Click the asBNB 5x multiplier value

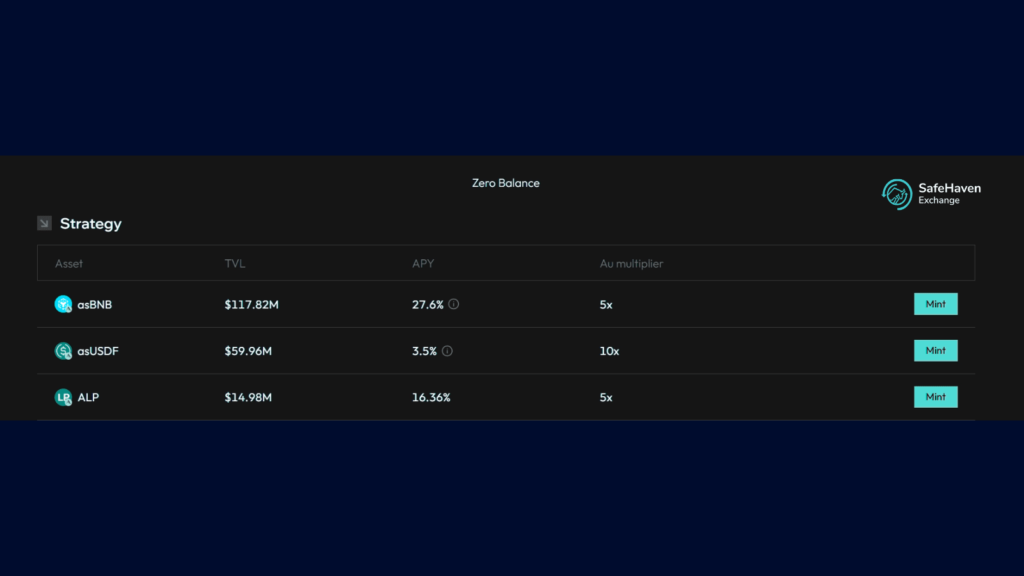click(606, 305)
